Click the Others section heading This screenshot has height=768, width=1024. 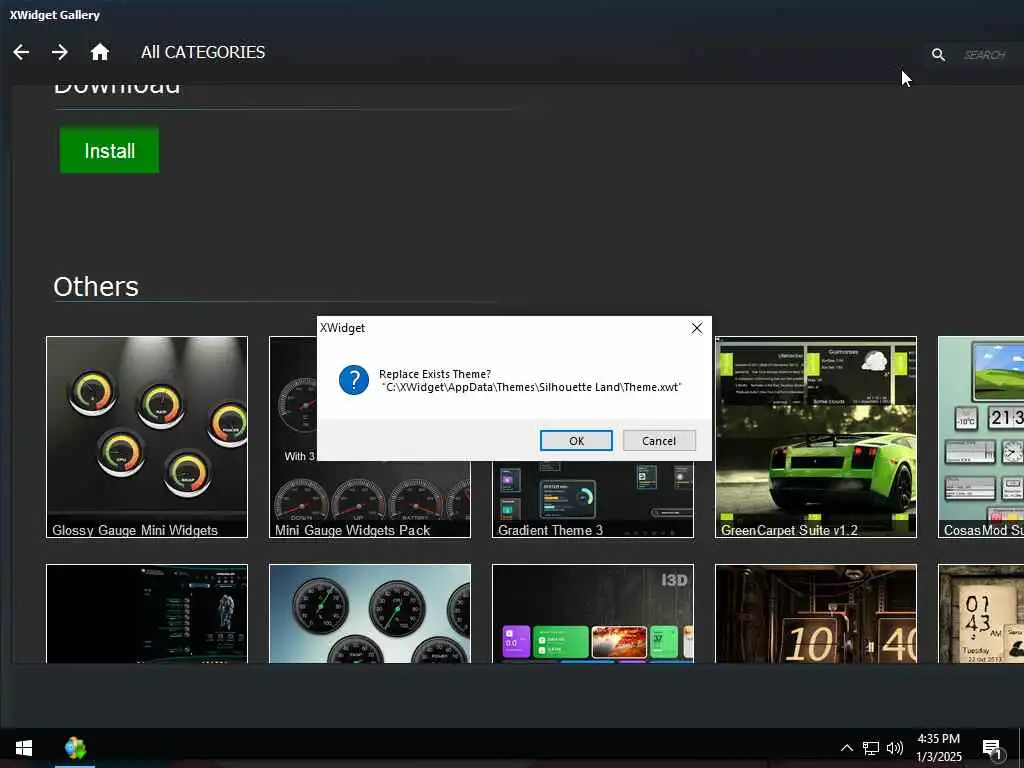click(x=96, y=286)
